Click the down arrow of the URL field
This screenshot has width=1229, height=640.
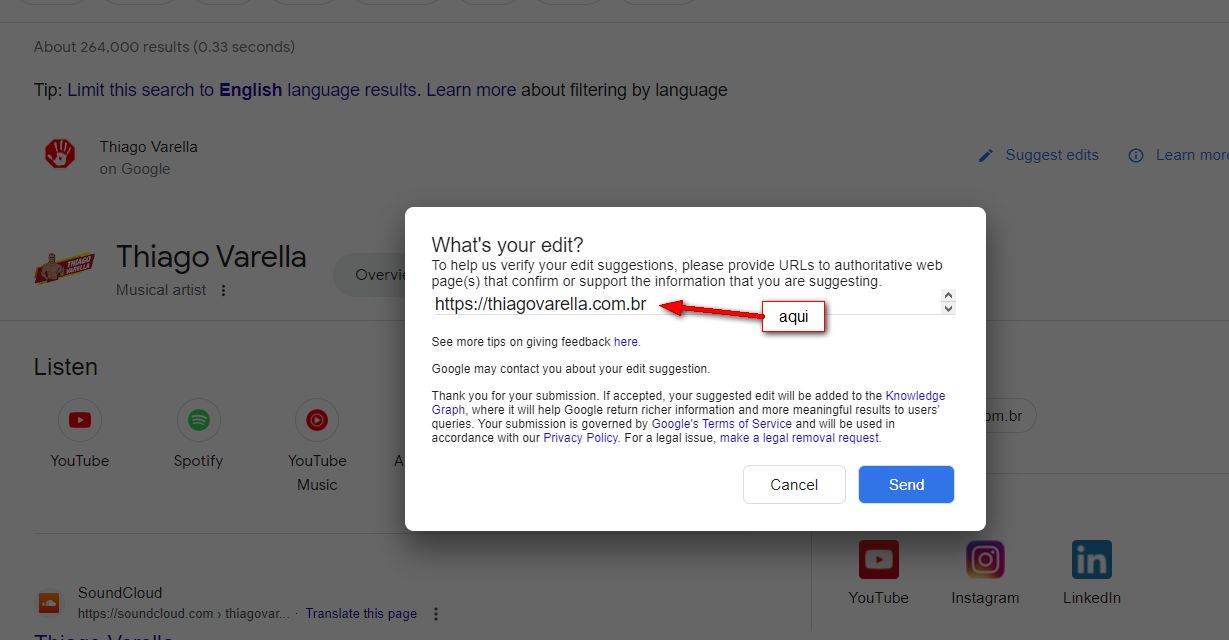coord(949,308)
